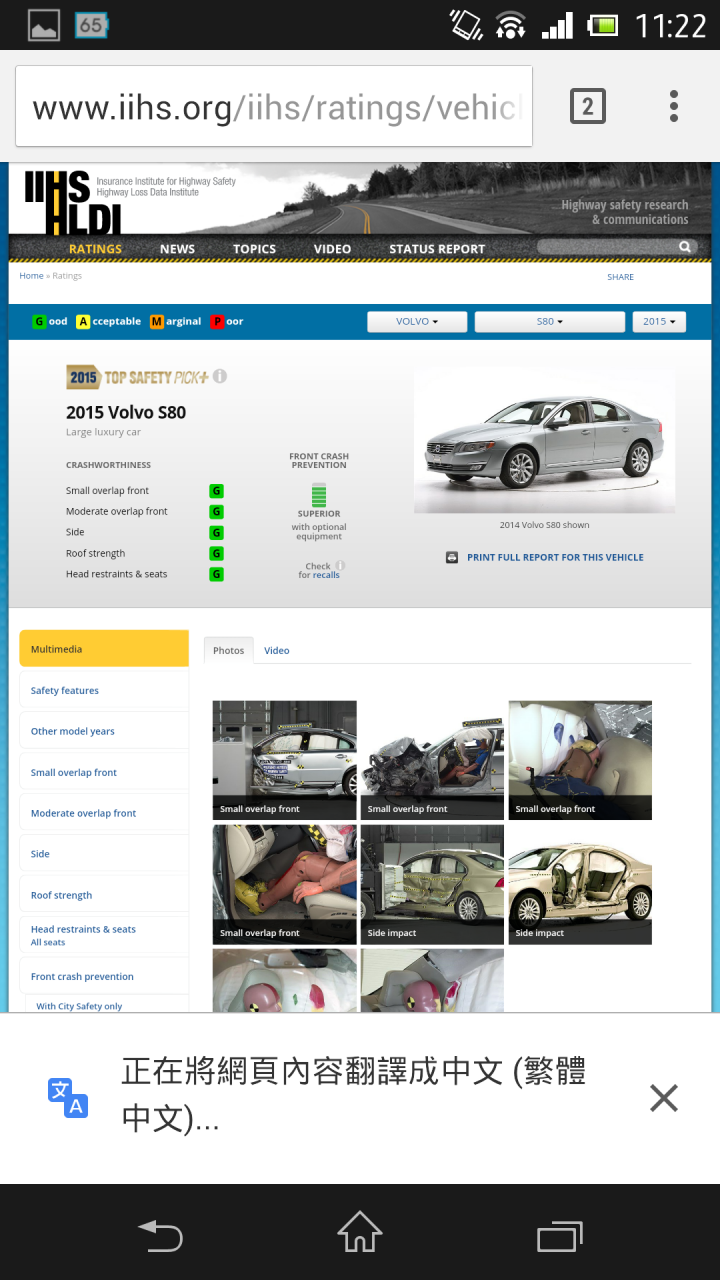Click the SHARE link

coord(620,277)
